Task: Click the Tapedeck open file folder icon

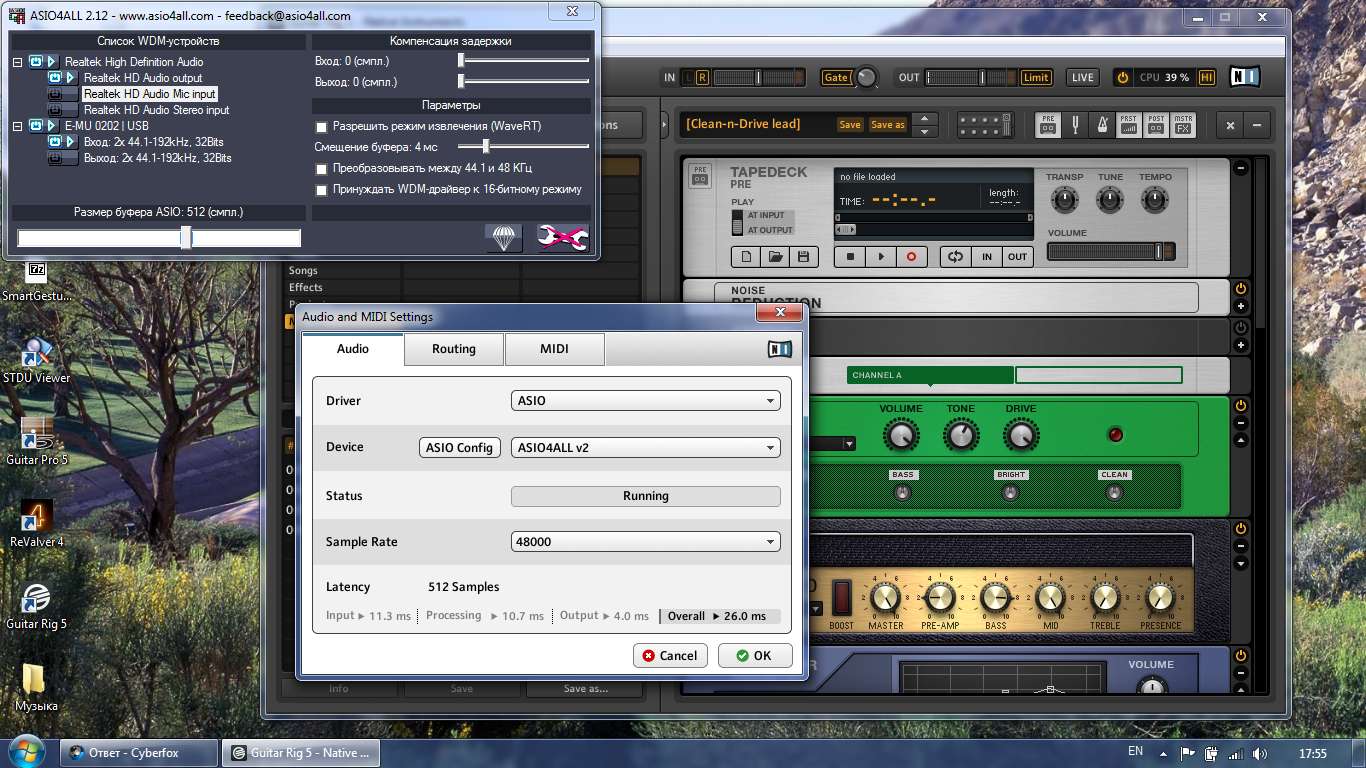Action: 775,257
